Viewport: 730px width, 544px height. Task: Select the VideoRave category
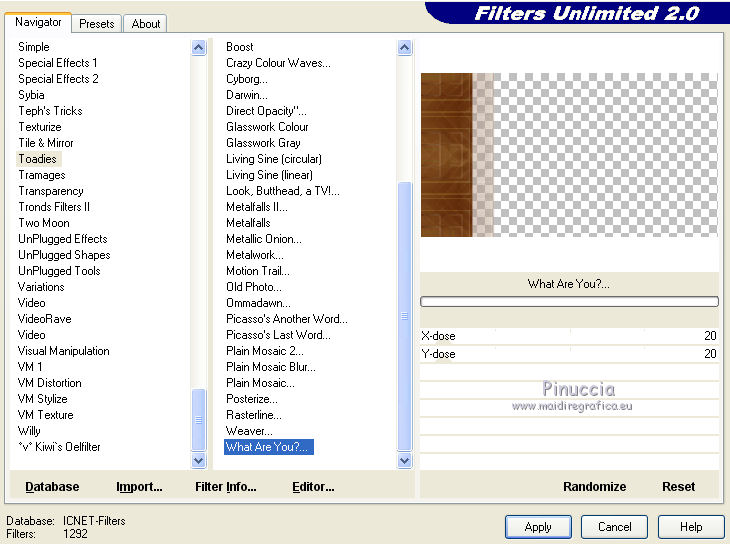click(44, 319)
